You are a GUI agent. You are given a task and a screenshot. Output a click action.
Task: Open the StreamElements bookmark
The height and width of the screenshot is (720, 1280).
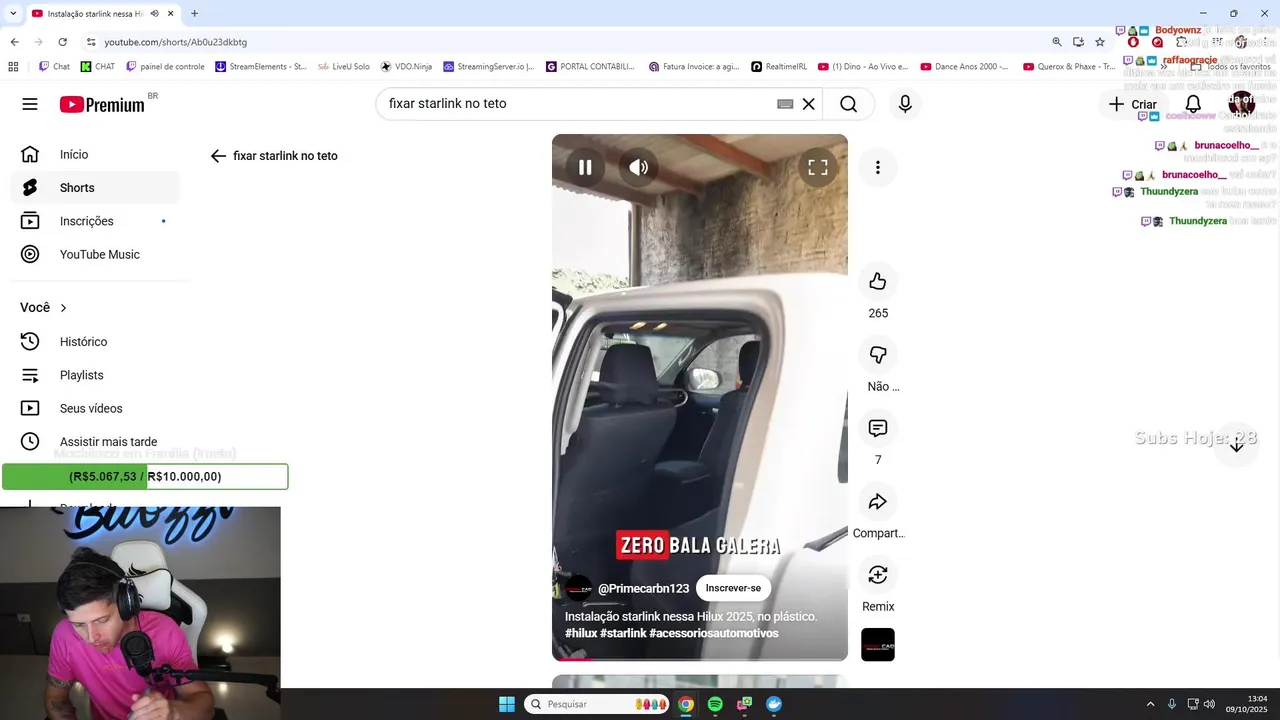pos(260,67)
